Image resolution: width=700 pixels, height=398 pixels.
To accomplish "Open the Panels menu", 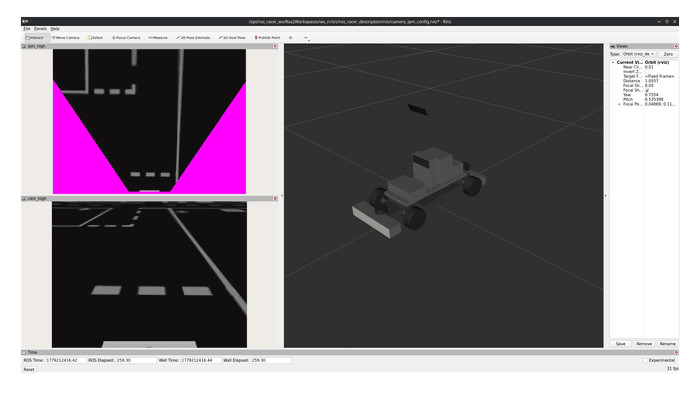I will [x=40, y=29].
